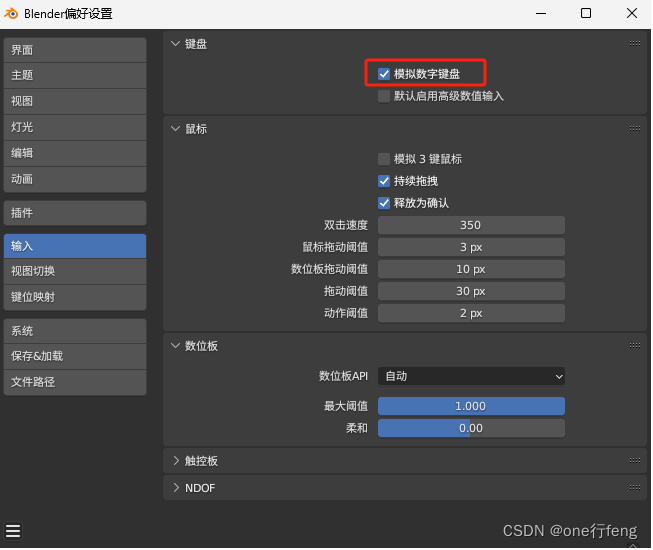Open the 保存&加载 preferences tab
Viewport: 653px width, 550px height.
point(75,357)
